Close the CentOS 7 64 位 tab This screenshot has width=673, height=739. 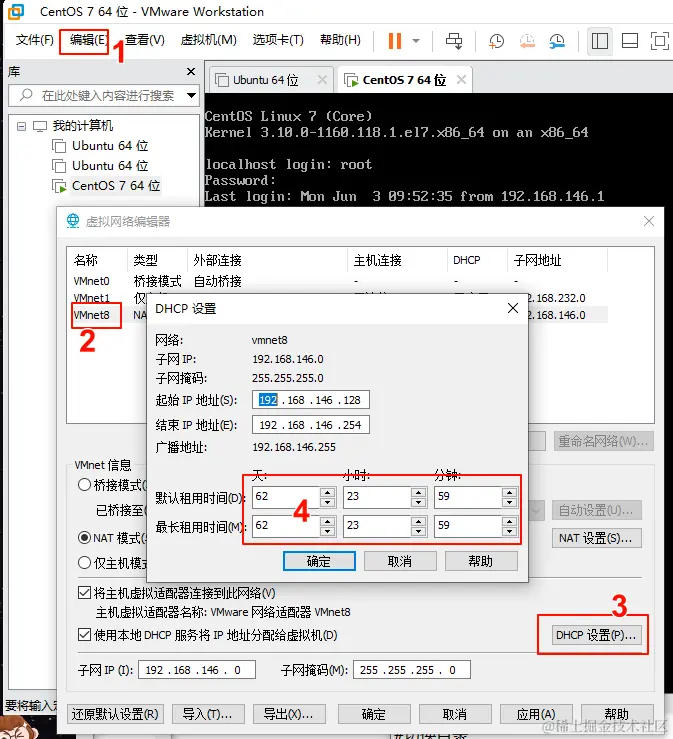pyautogui.click(x=462, y=80)
